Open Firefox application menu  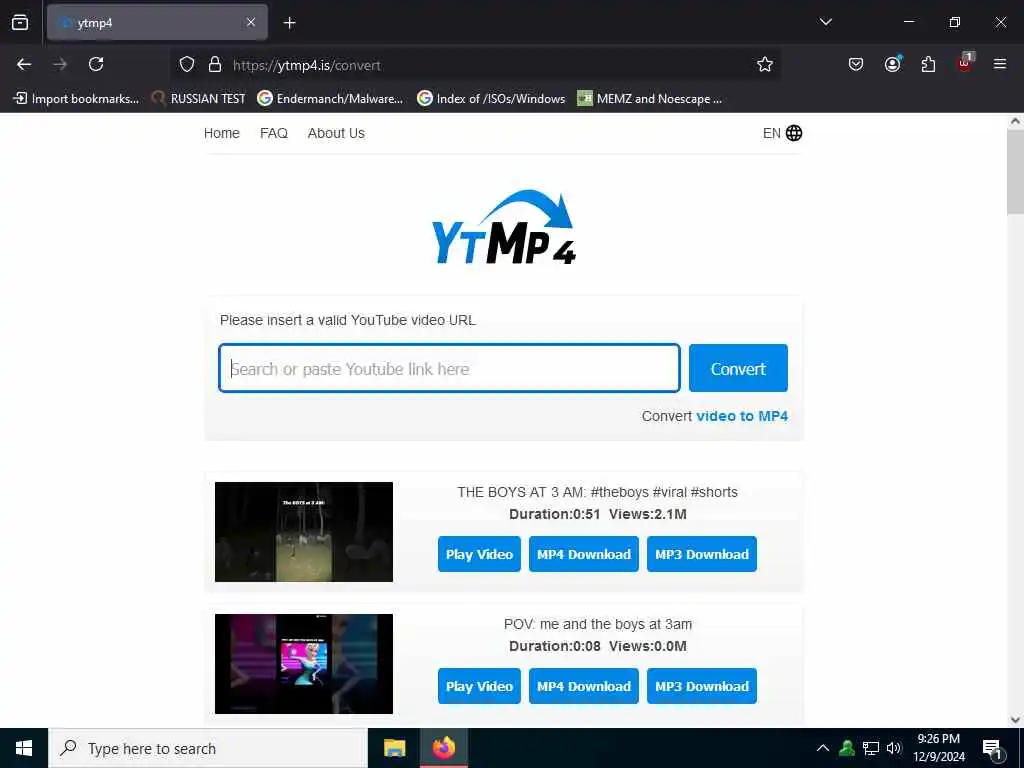point(1000,64)
